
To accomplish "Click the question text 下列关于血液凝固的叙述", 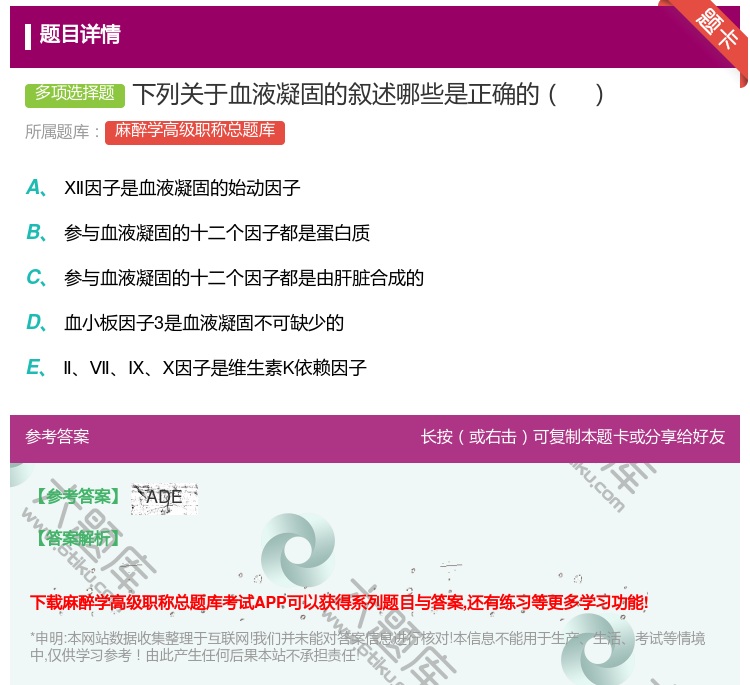I will [x=368, y=94].
